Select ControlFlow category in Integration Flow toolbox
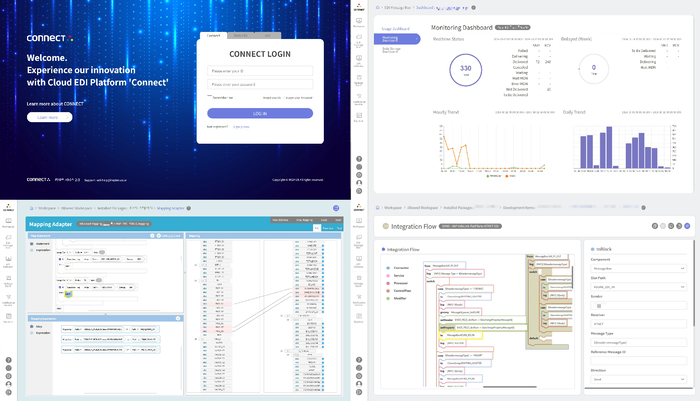Screen dimensions: 700x401 [399, 291]
